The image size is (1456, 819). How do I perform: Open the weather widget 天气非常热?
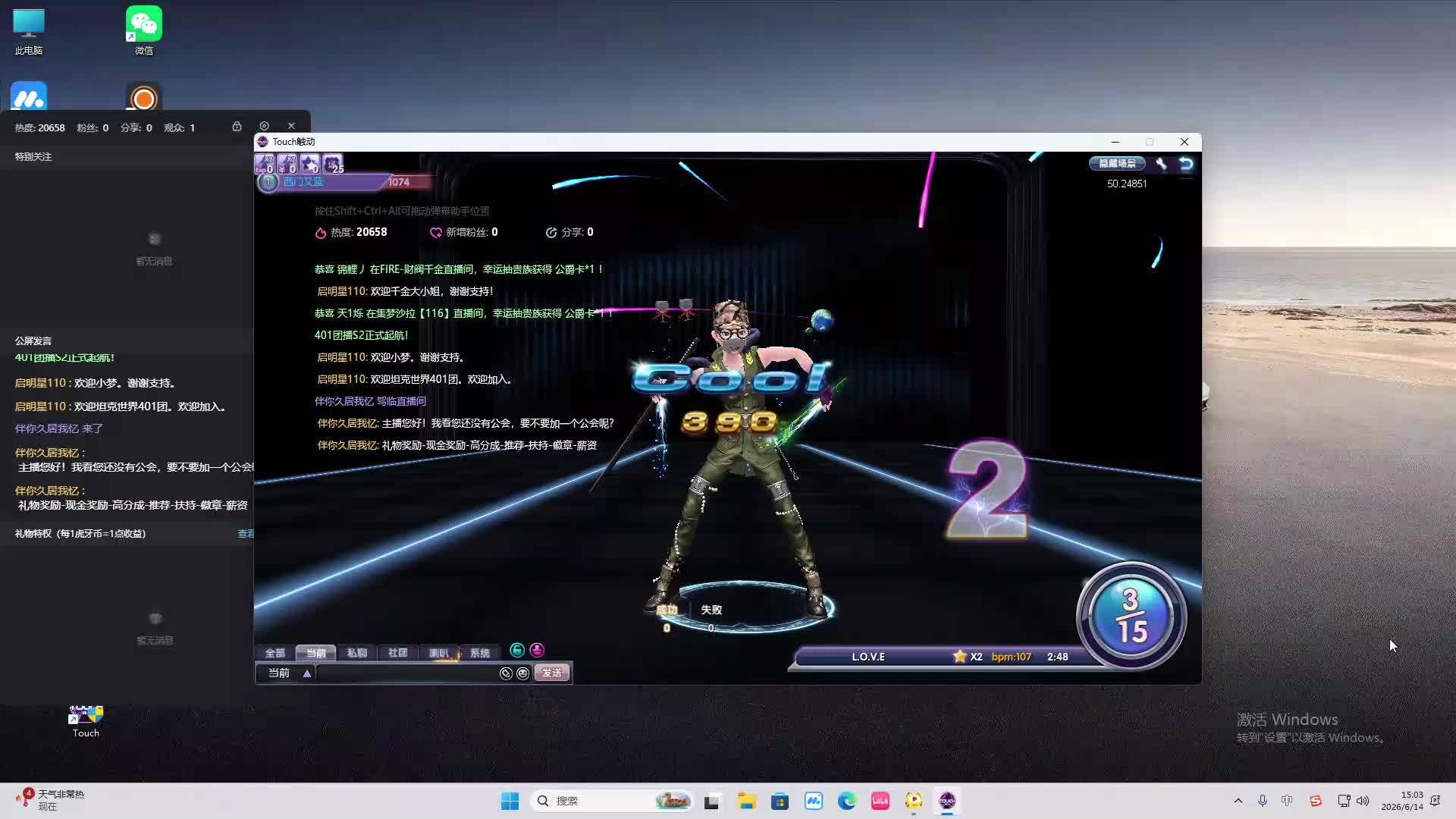50,801
